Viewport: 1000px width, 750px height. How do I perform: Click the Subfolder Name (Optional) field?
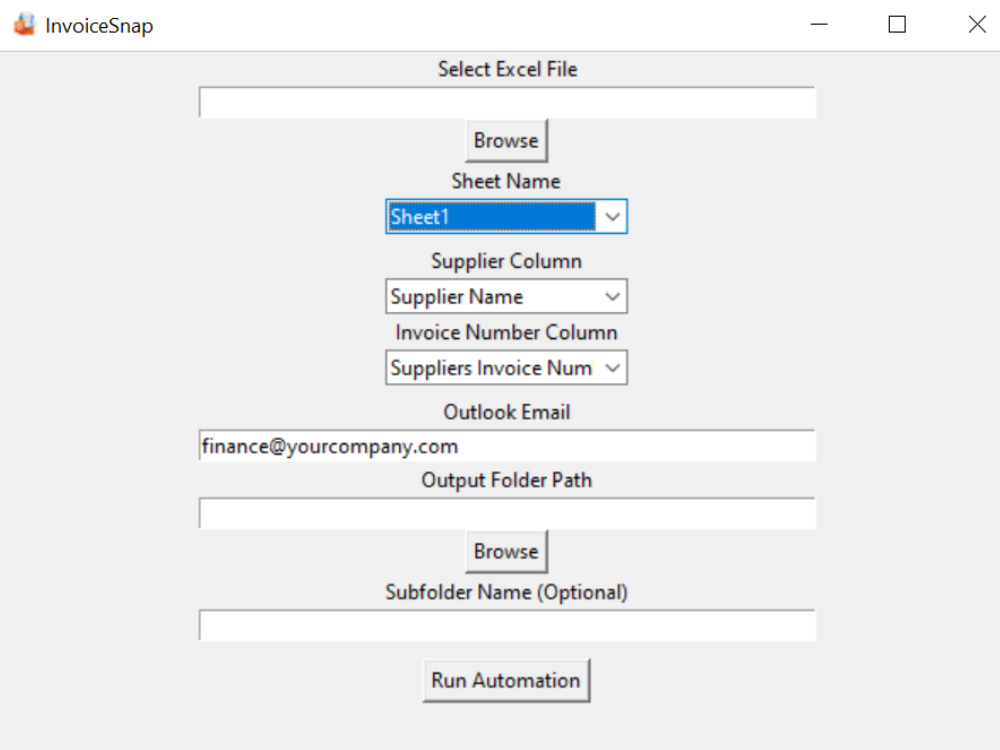tap(507, 626)
